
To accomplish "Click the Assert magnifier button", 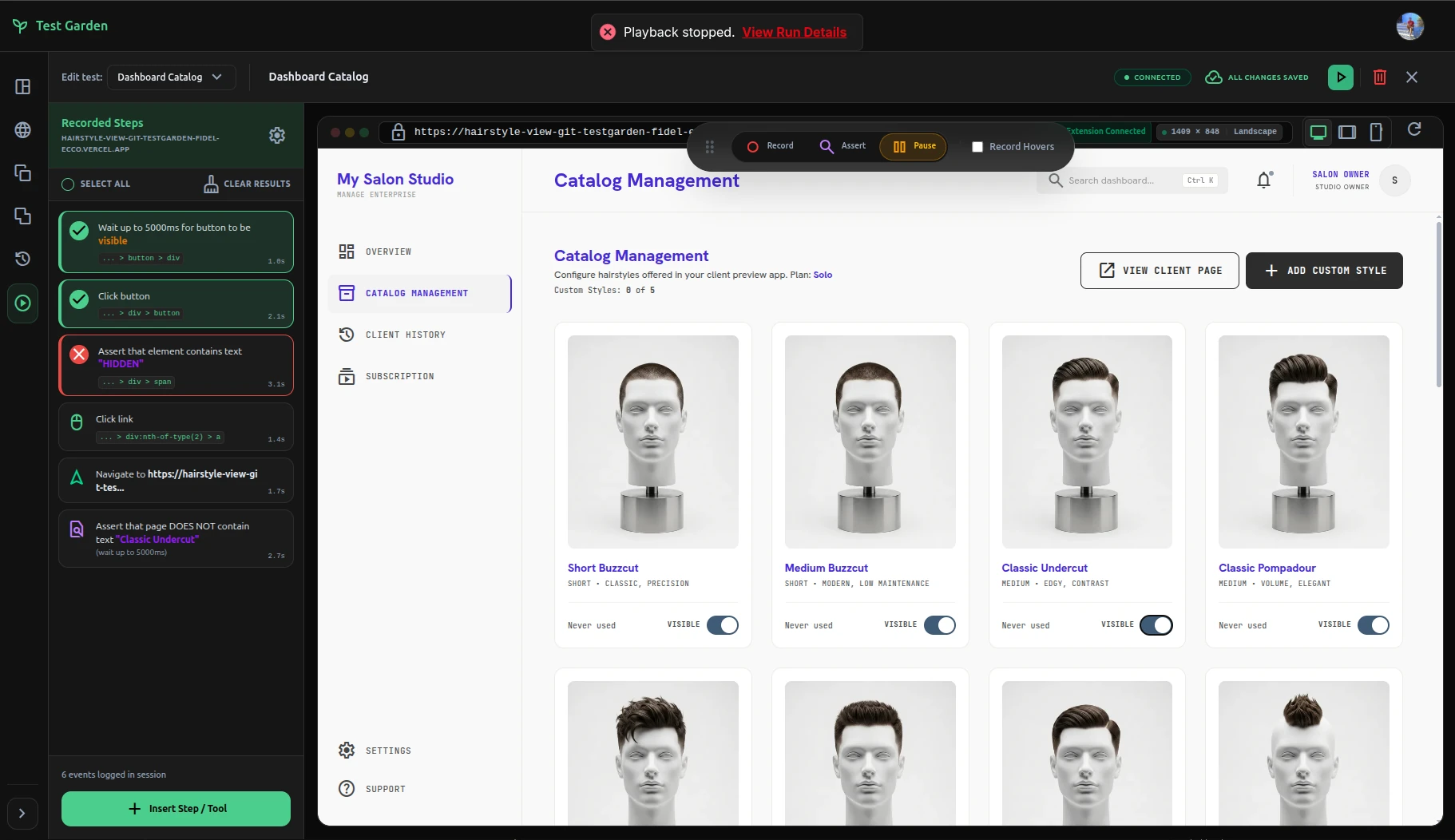I will click(842, 146).
